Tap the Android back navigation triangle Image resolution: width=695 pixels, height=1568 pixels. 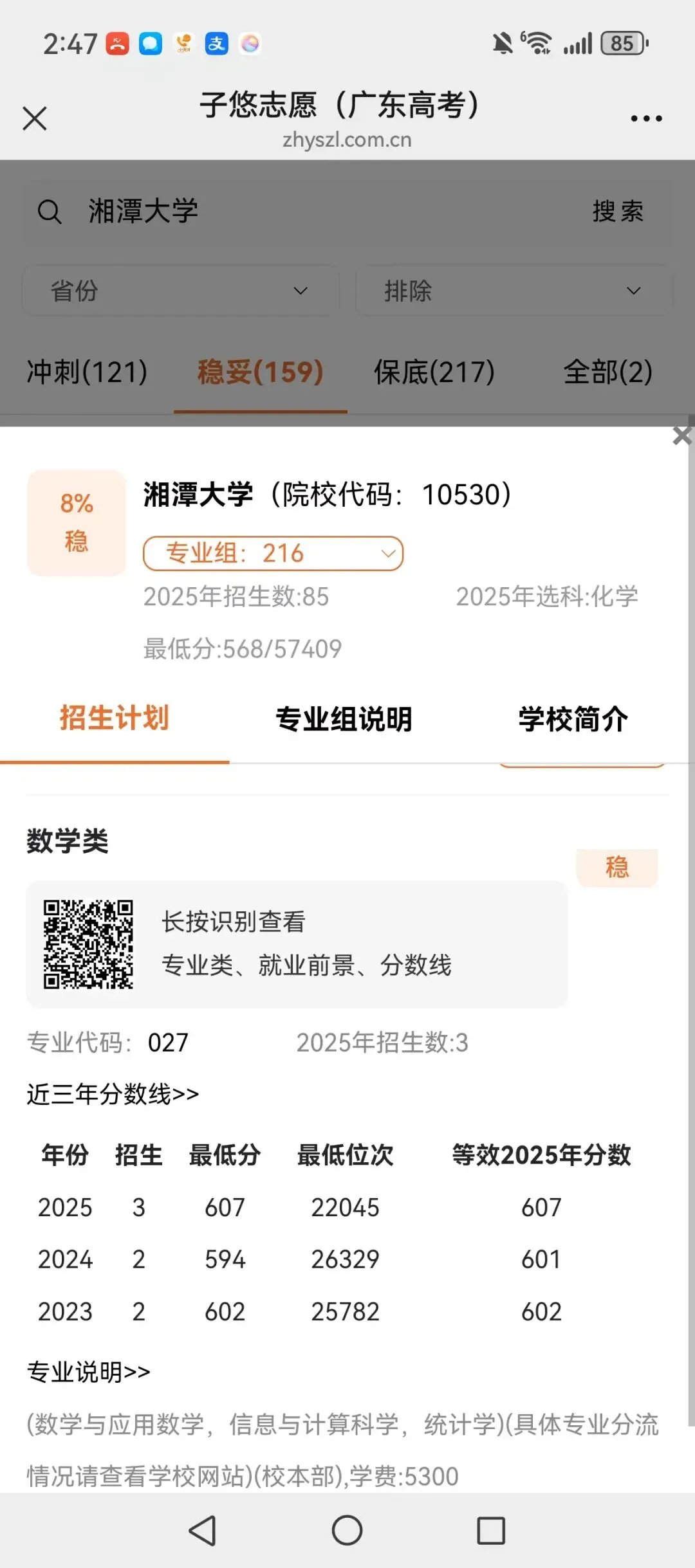tap(203, 1530)
